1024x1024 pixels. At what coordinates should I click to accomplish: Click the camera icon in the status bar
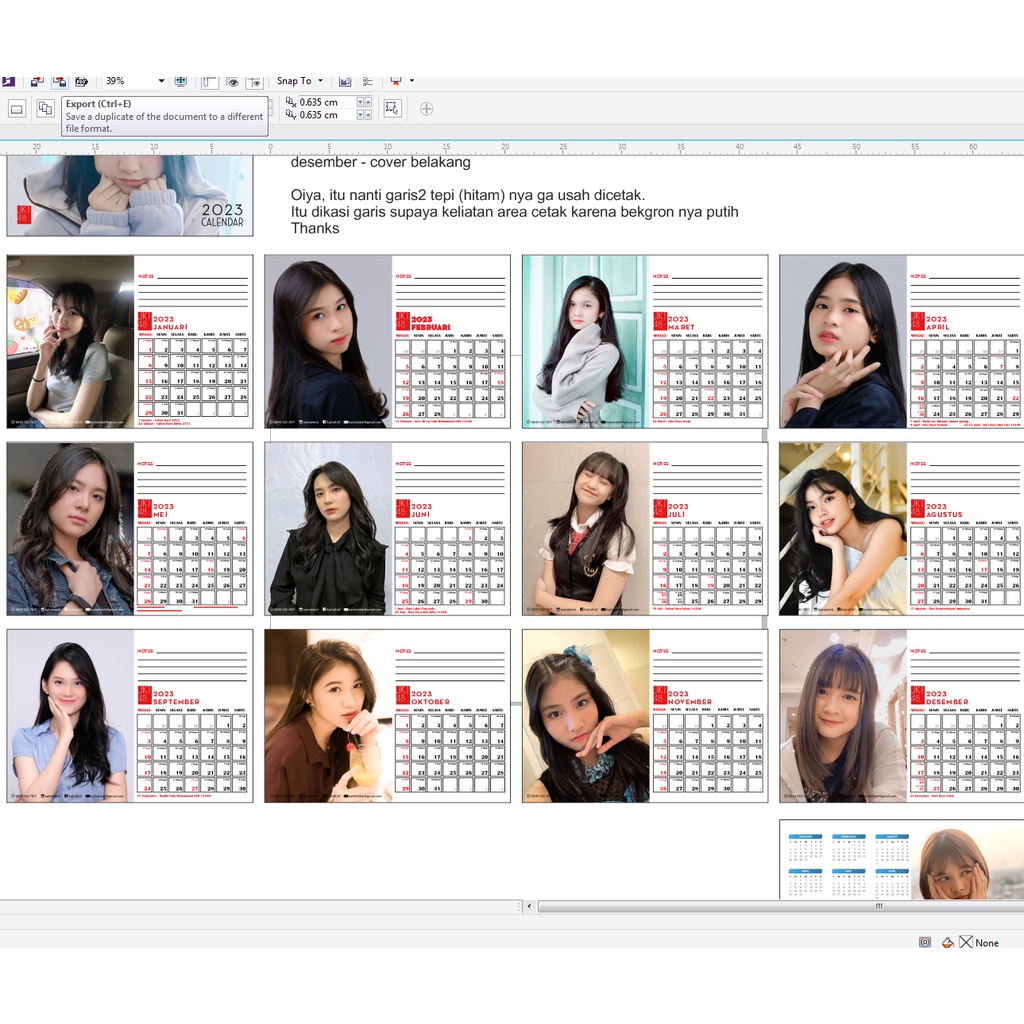[924, 942]
